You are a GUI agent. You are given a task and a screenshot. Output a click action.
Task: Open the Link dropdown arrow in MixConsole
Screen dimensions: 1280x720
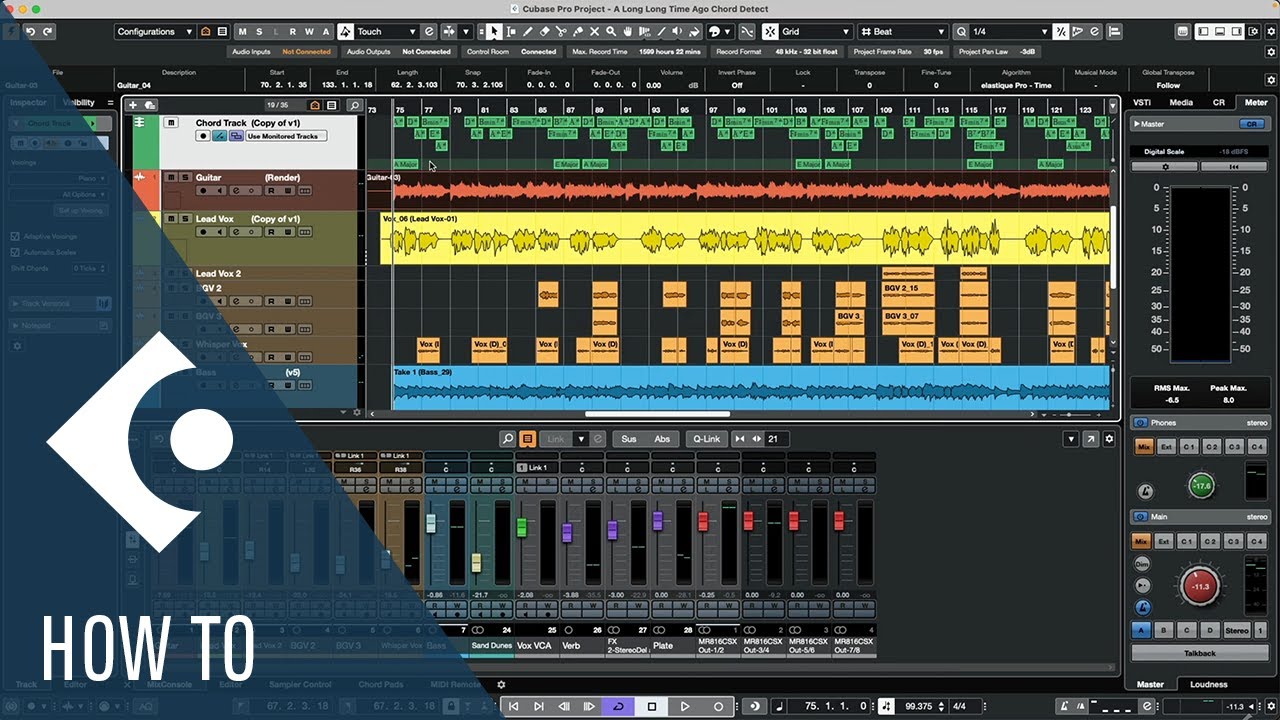tap(580, 439)
